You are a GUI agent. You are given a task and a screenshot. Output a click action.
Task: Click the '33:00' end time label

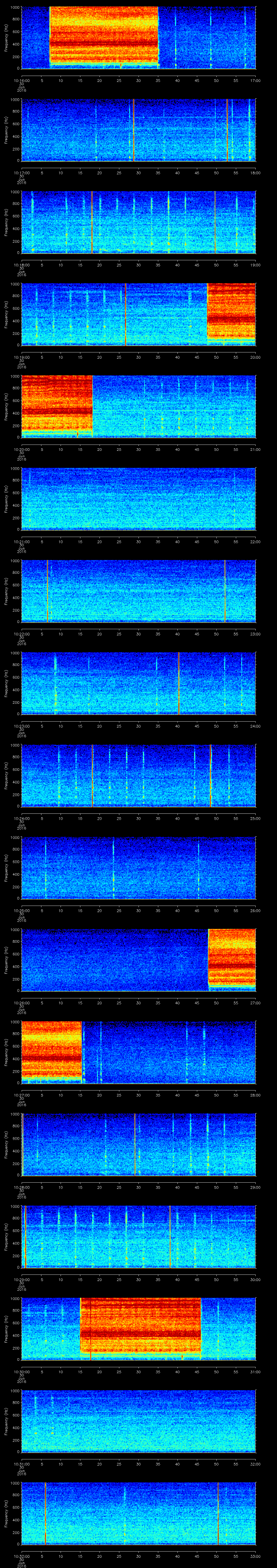(x=255, y=1556)
